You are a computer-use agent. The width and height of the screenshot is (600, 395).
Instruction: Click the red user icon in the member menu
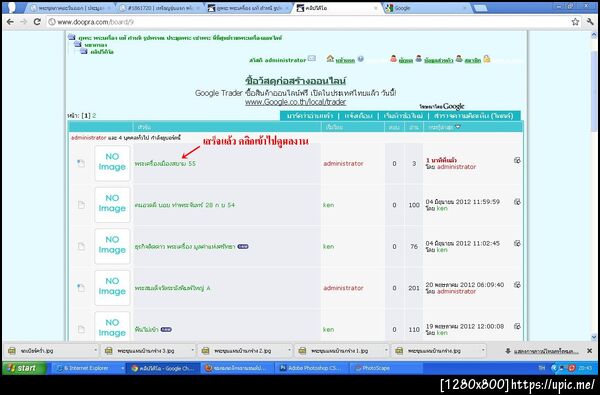coord(393,59)
